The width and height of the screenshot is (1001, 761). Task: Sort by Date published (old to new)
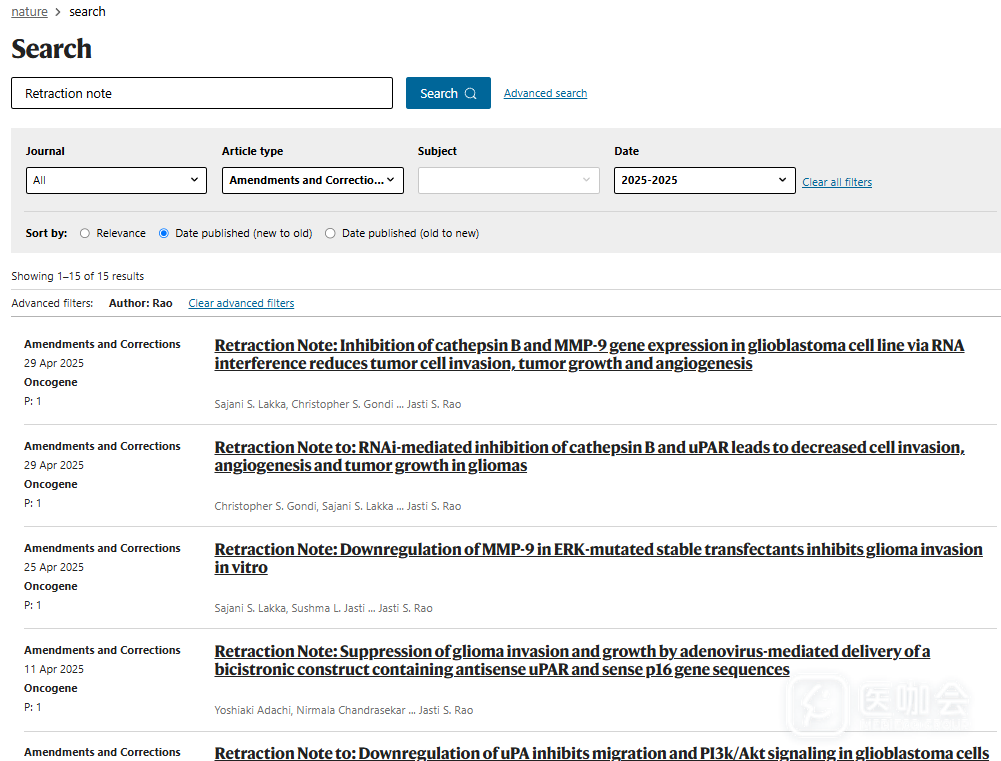click(331, 233)
